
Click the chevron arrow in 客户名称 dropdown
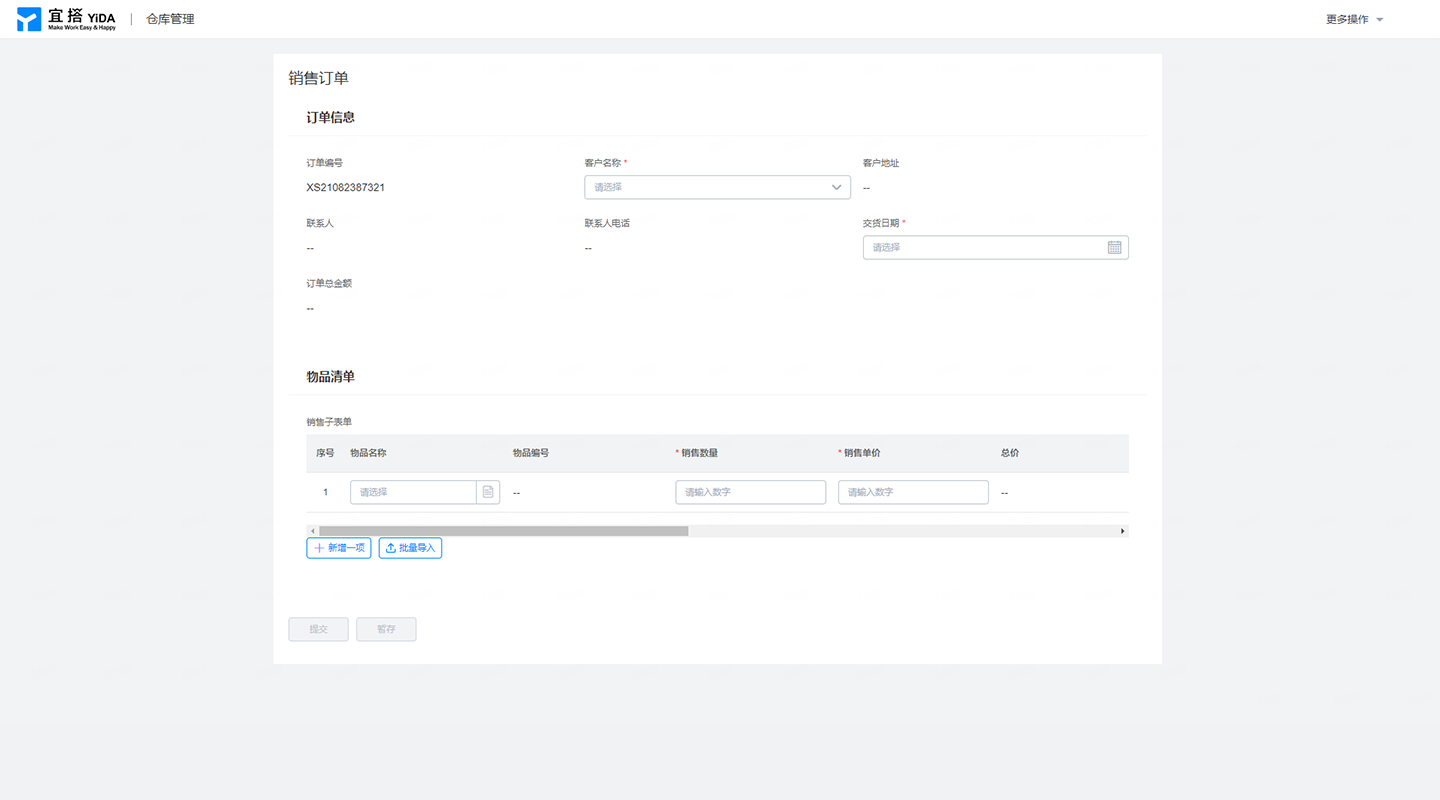pyautogui.click(x=836, y=187)
